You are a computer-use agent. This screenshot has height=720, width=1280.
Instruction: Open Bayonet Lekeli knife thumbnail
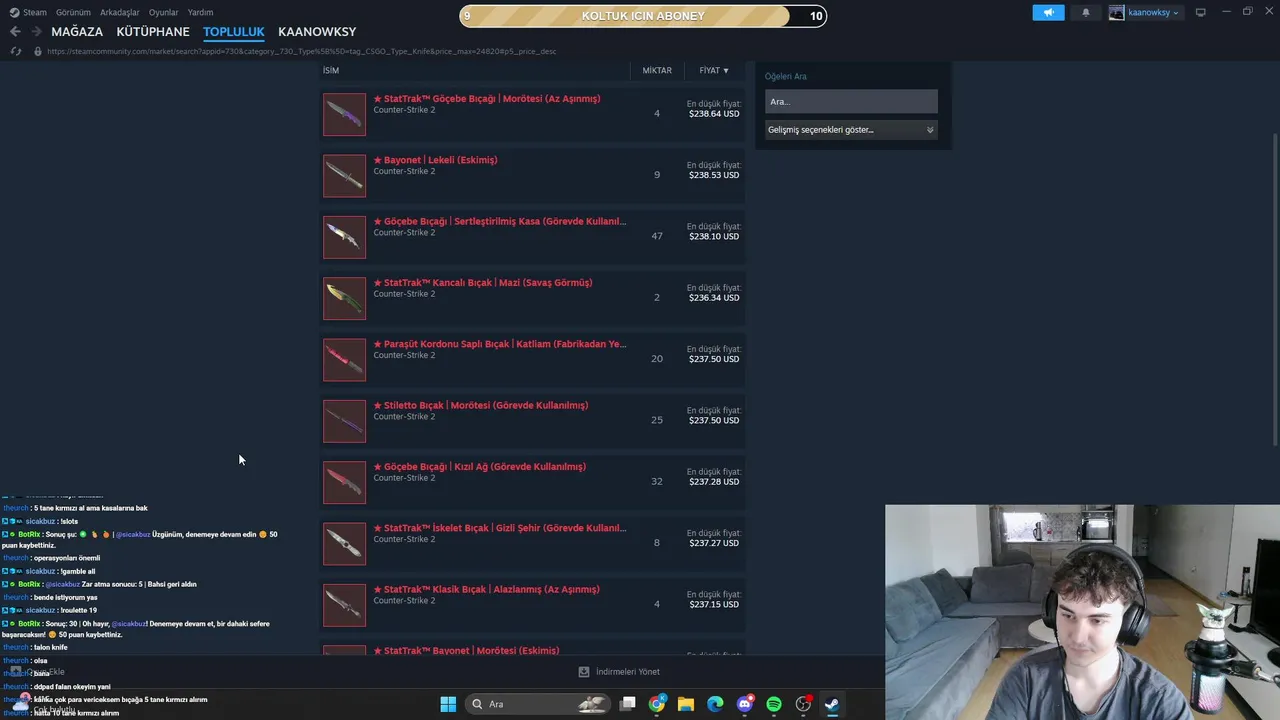(344, 175)
